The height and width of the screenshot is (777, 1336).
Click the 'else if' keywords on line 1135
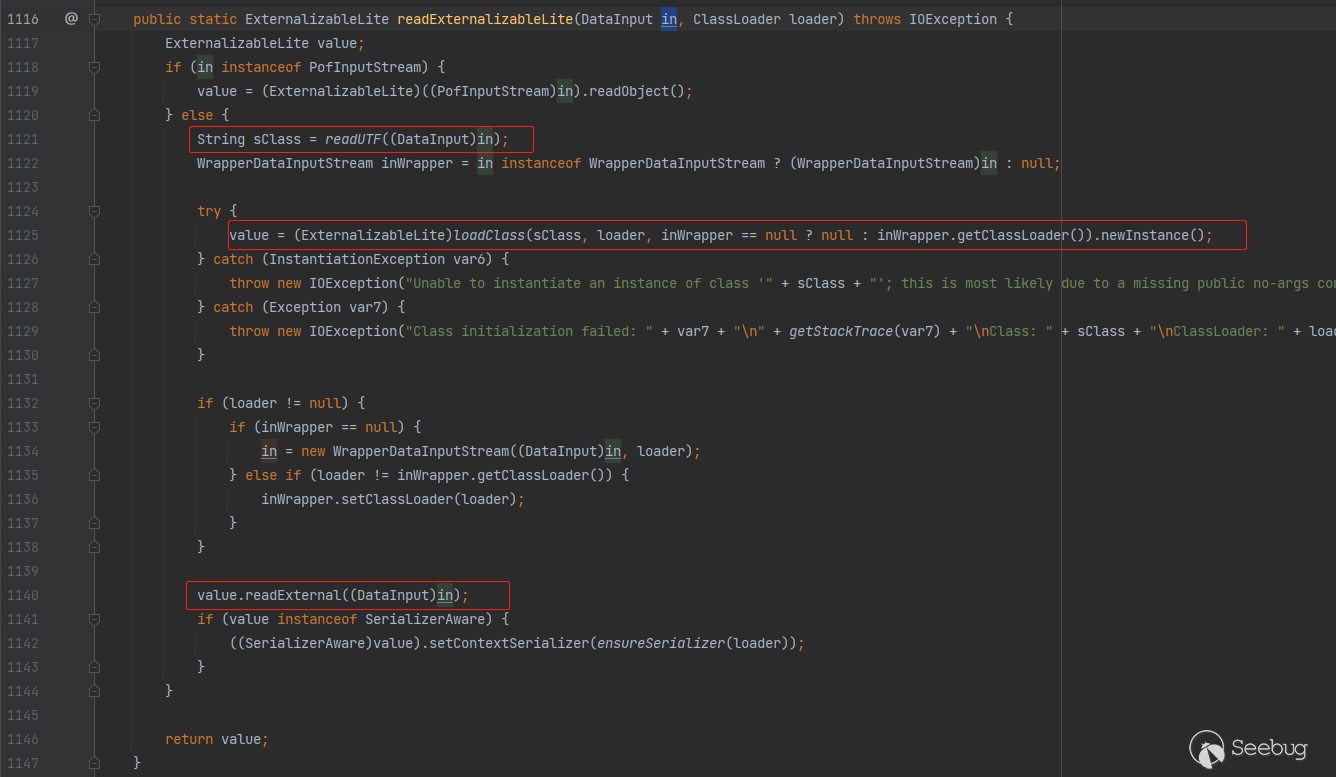point(273,475)
